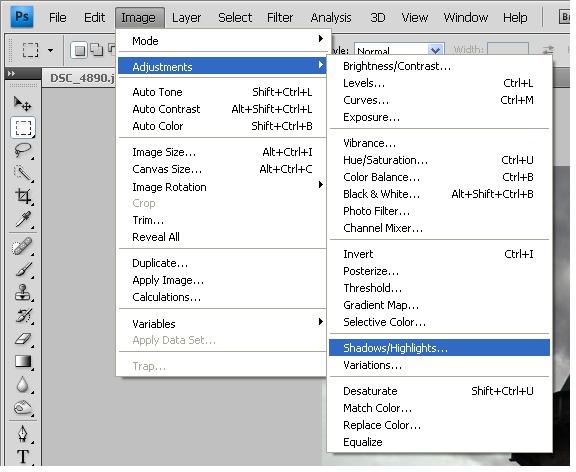The width and height of the screenshot is (576, 472).
Task: Open the Layer menu
Action: click(x=186, y=17)
